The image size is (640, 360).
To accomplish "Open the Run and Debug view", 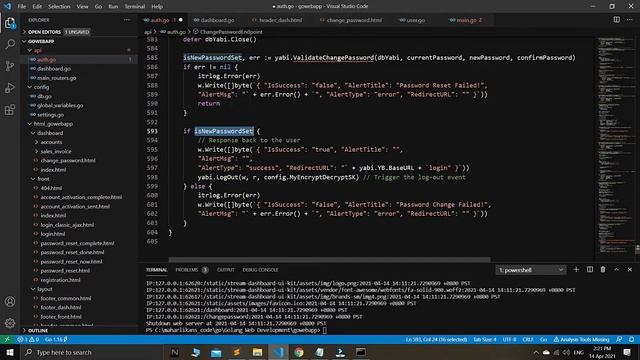I will click(10, 88).
